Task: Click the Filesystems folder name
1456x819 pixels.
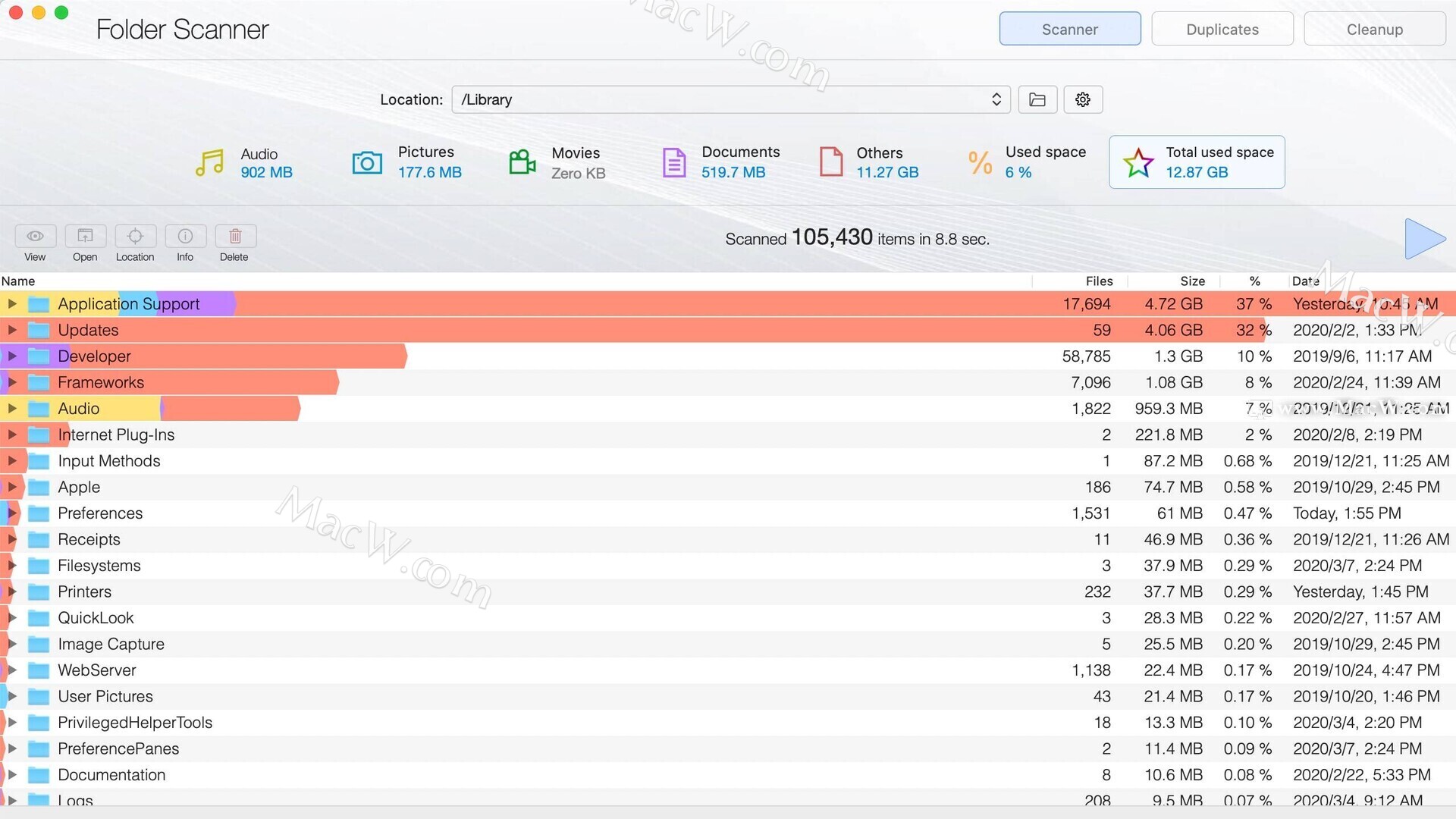Action: (99, 566)
